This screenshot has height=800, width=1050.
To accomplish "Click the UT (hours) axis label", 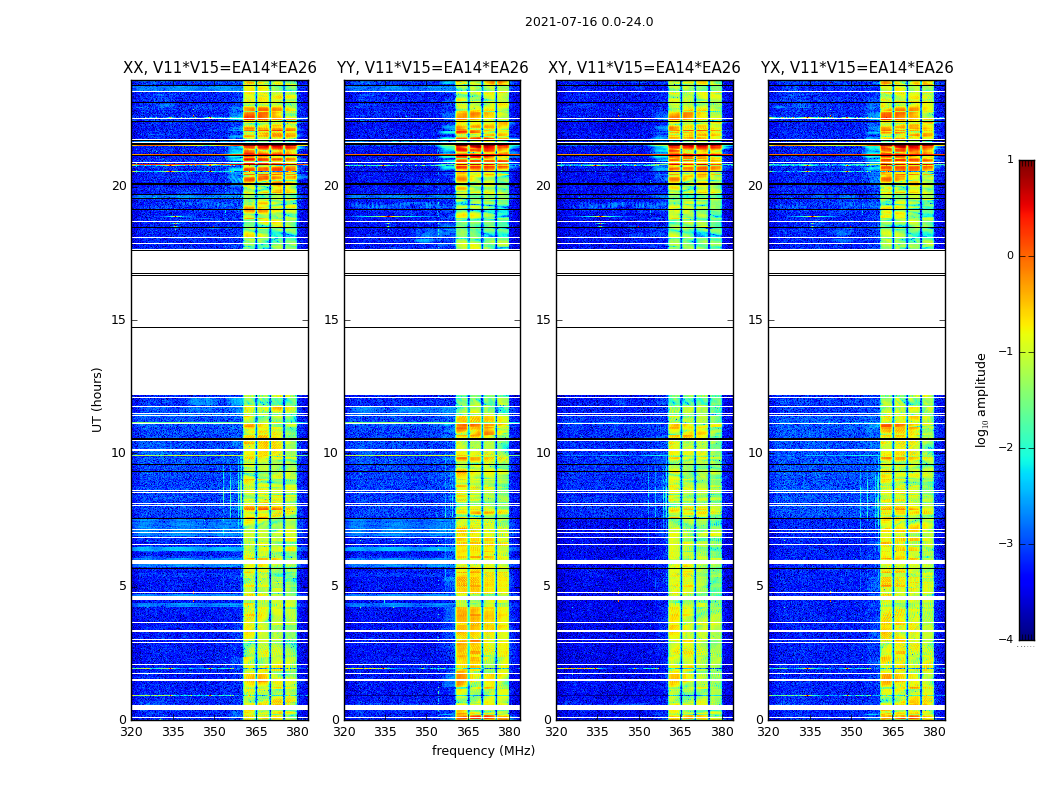I will click(97, 400).
